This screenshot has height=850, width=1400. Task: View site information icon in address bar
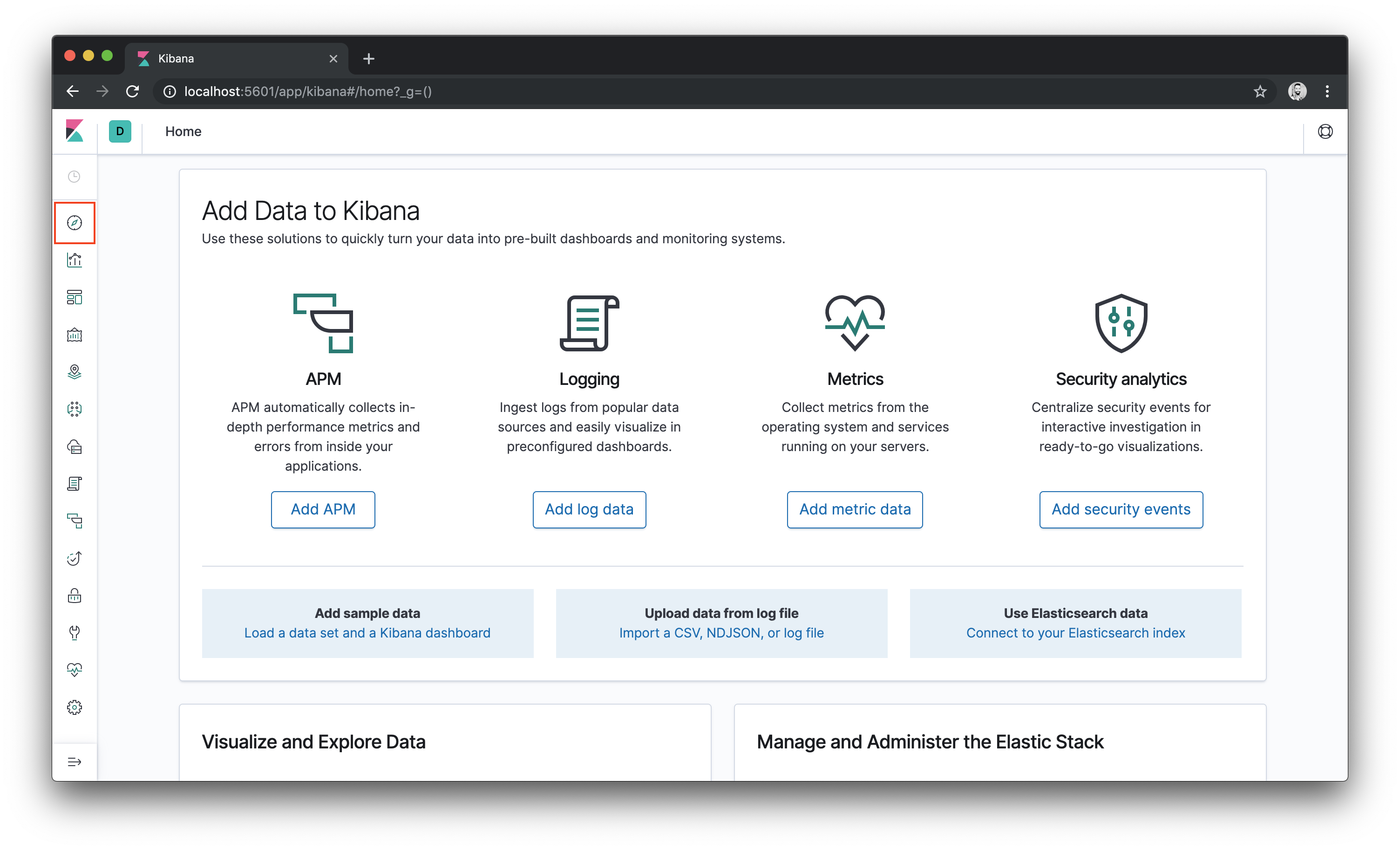point(170,91)
